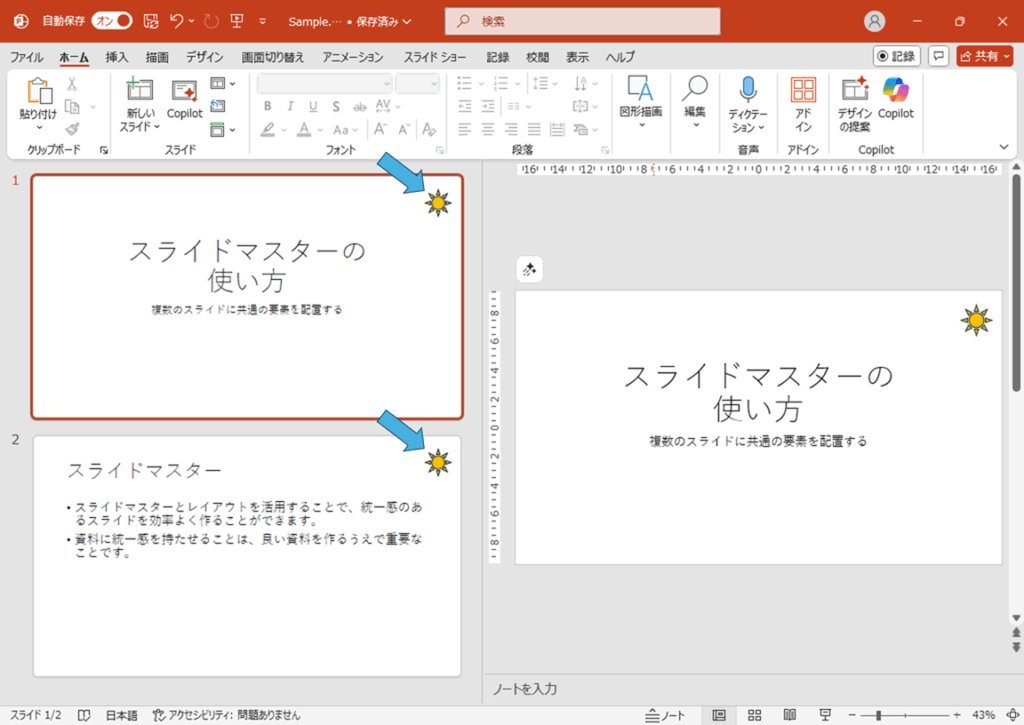
Task: Click the 共有 (Share) button
Action: tap(985, 56)
